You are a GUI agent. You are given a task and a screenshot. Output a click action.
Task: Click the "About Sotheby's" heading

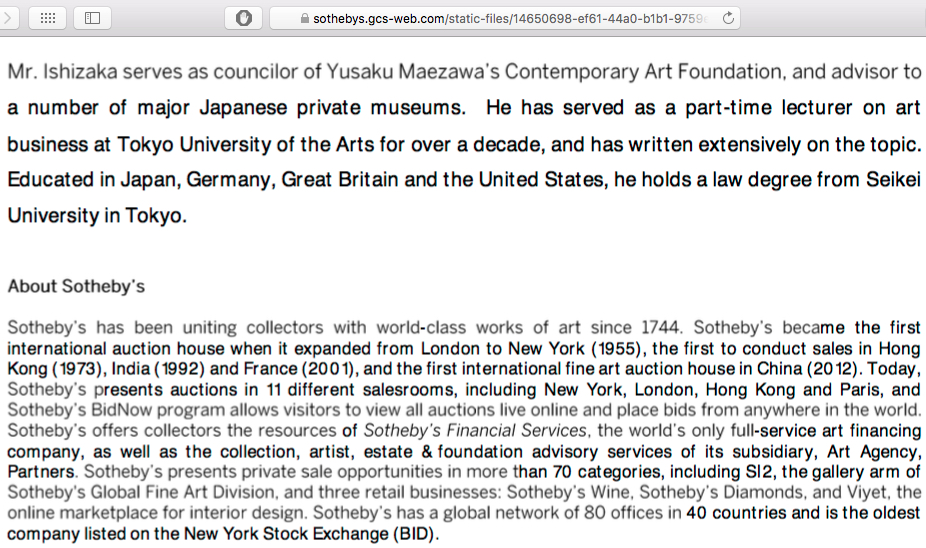pos(76,286)
